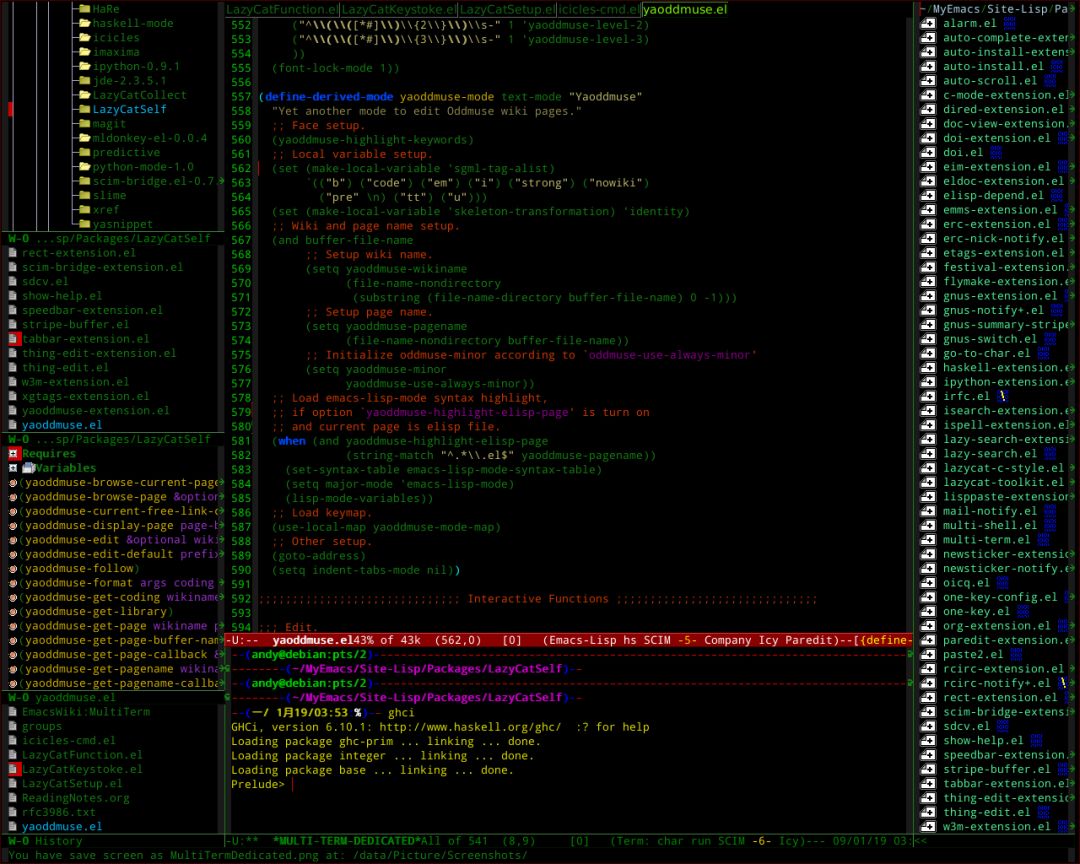Click the function icon beside yaoddmuse-follow
The width and height of the screenshot is (1080, 864).
(x=13, y=569)
